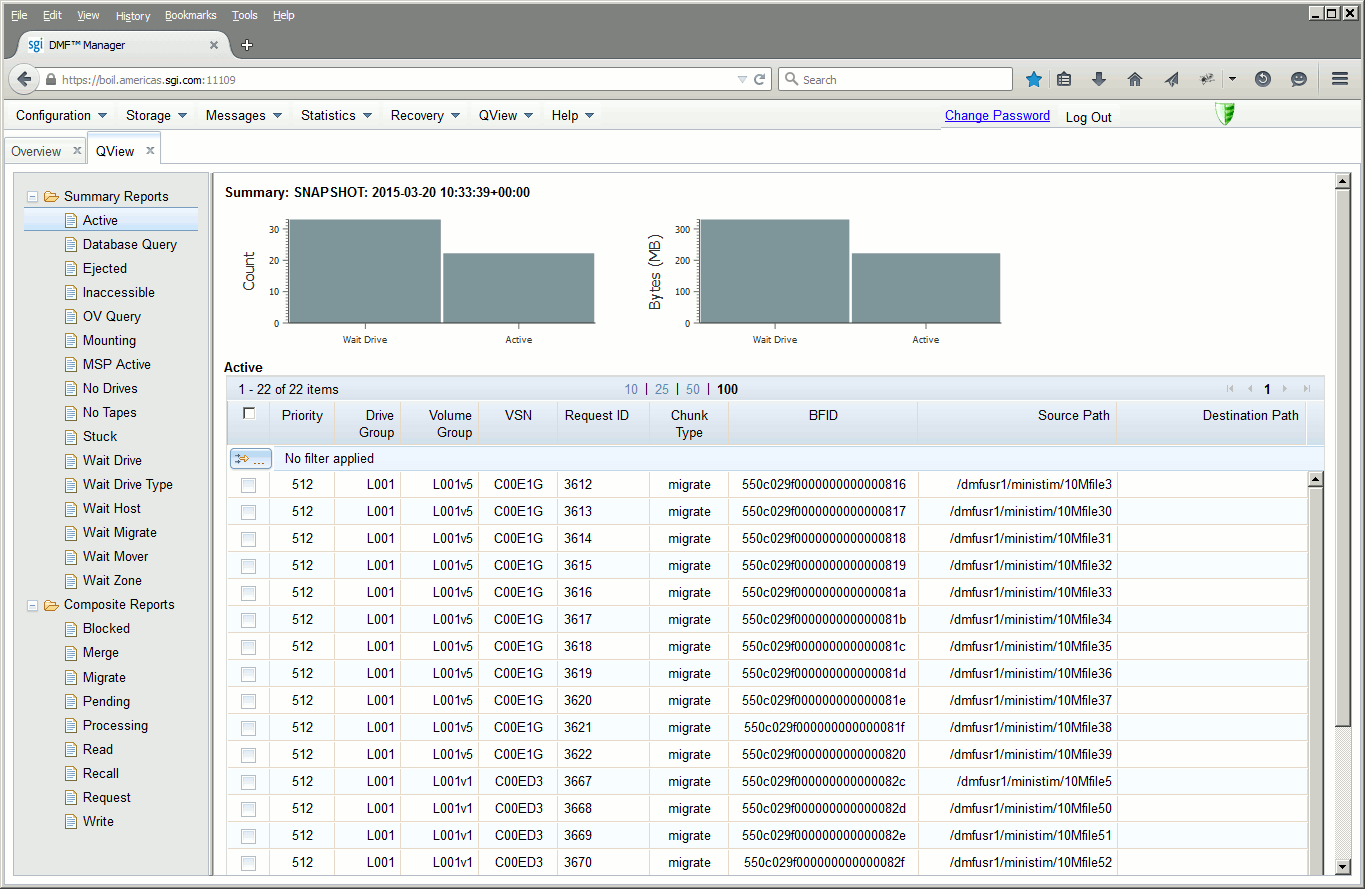Check the row with Request ID 3622
Image resolution: width=1365 pixels, height=889 pixels.
(248, 755)
